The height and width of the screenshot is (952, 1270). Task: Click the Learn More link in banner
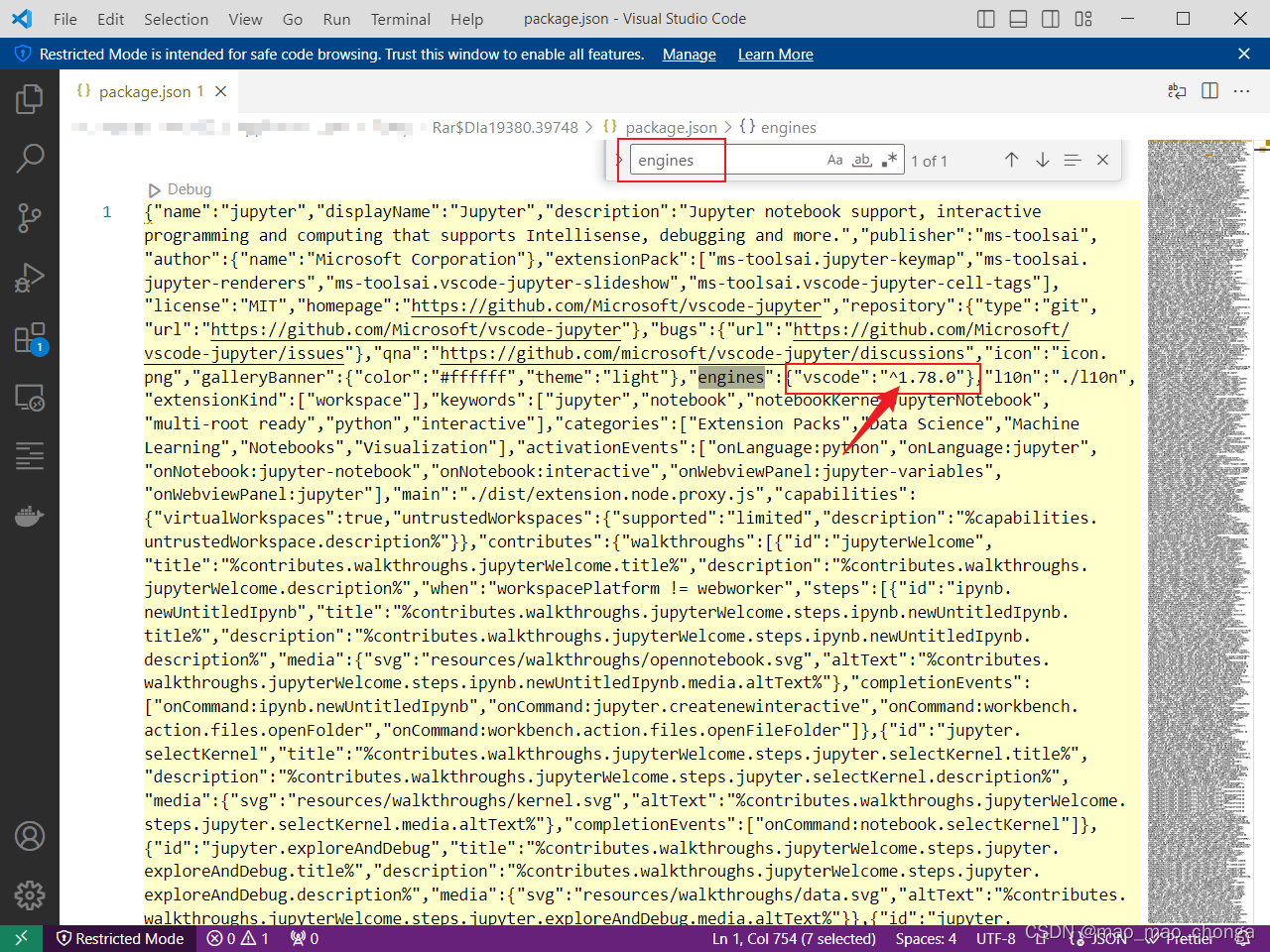pyautogui.click(x=776, y=55)
